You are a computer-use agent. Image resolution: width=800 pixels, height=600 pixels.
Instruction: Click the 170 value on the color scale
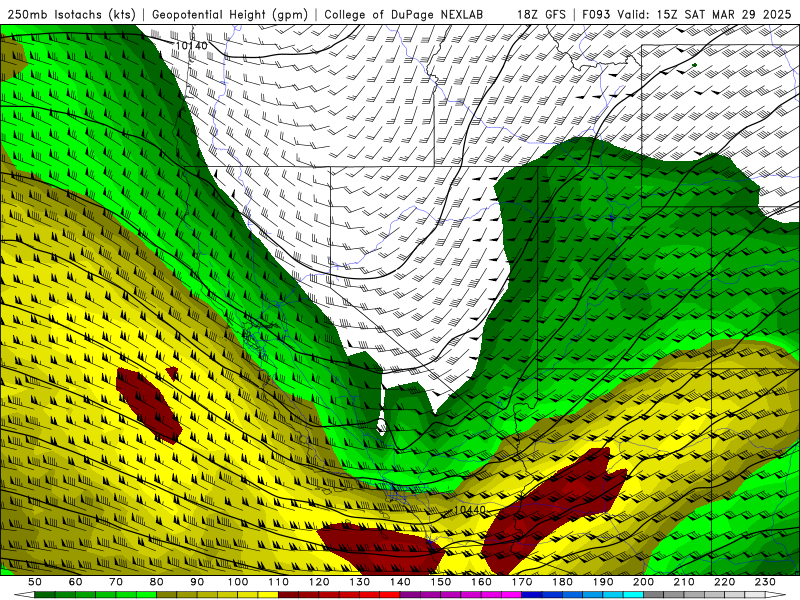tap(521, 582)
